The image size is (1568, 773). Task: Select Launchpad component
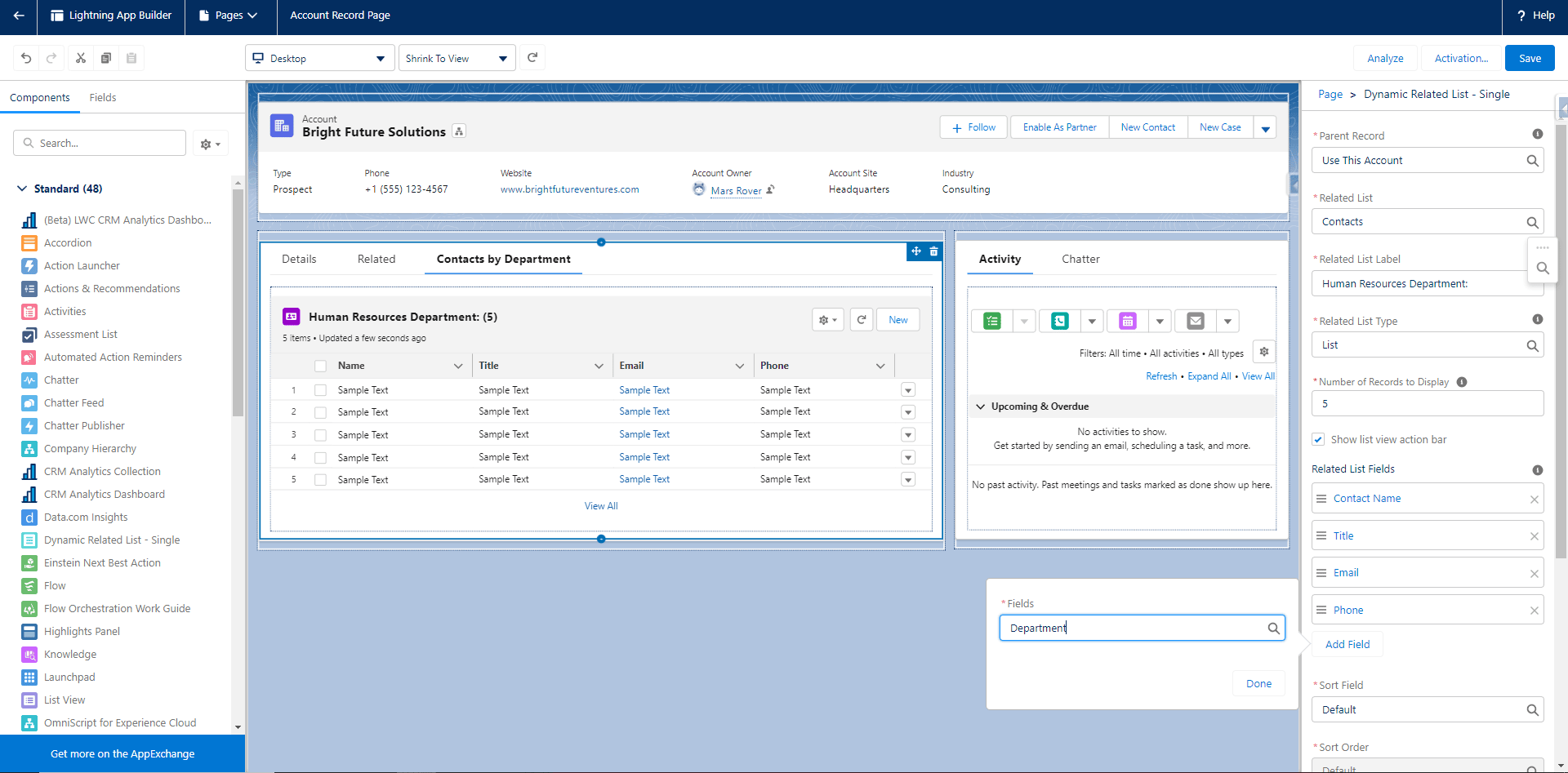pos(69,677)
